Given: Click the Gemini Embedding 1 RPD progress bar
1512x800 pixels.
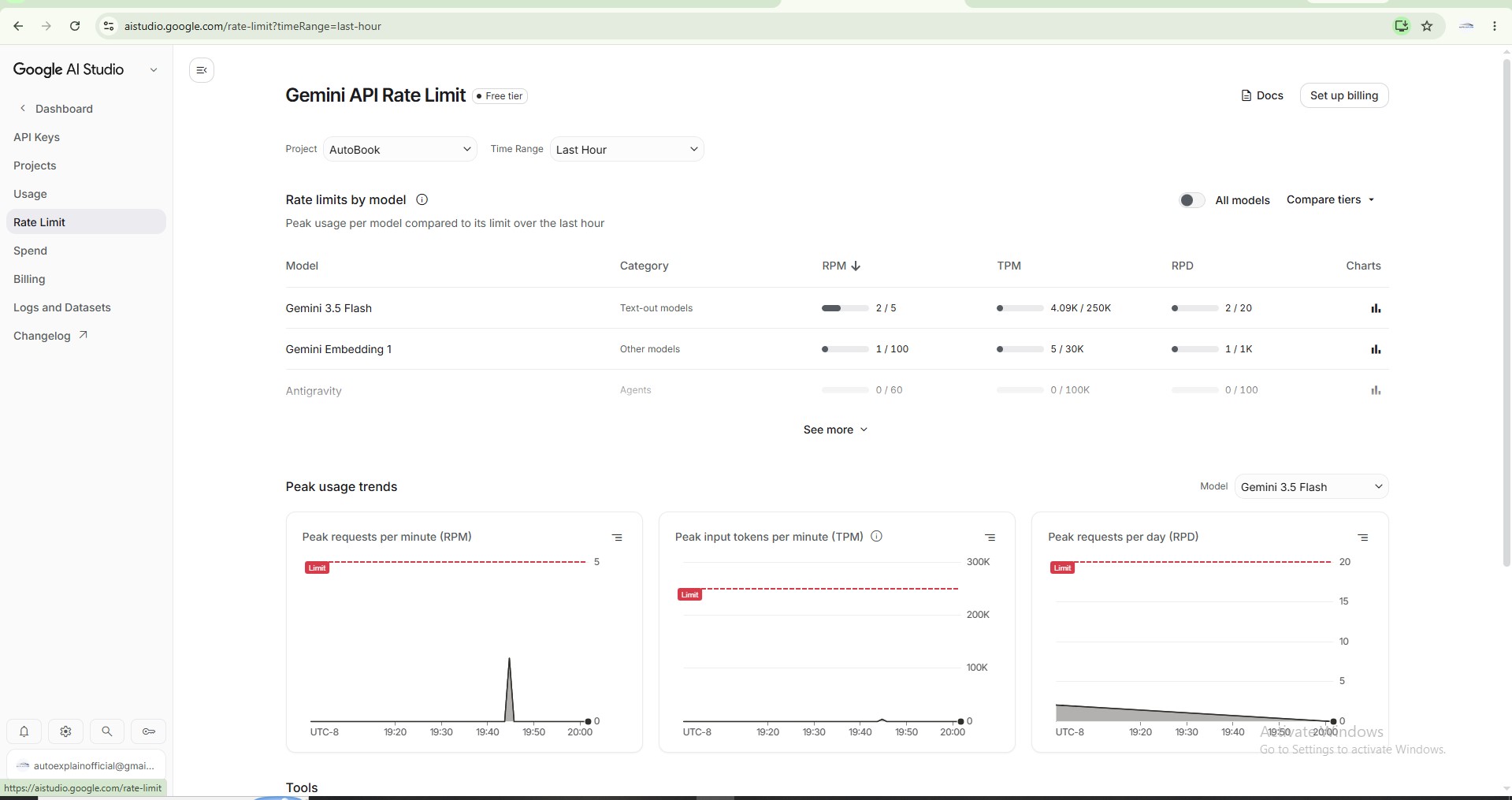Looking at the screenshot, I should [1194, 349].
